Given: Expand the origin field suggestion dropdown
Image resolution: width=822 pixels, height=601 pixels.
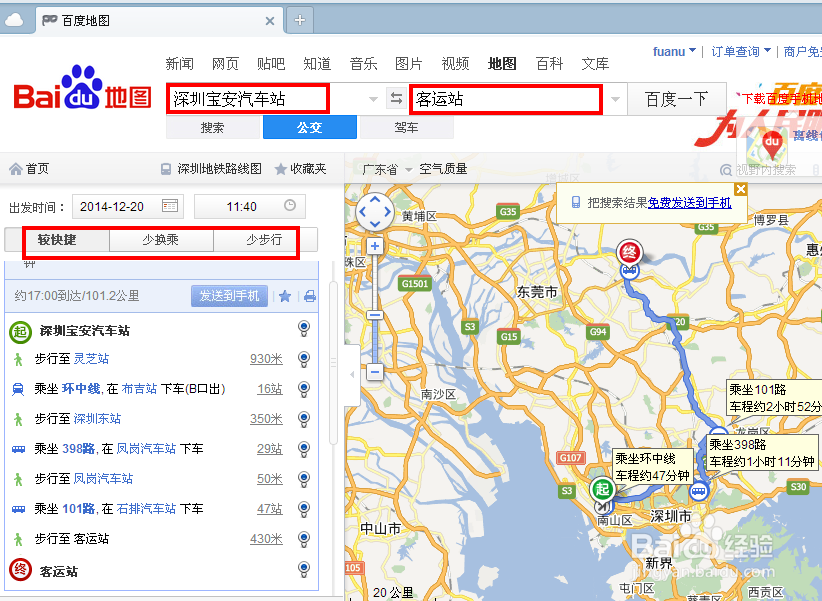Looking at the screenshot, I should (x=373, y=99).
